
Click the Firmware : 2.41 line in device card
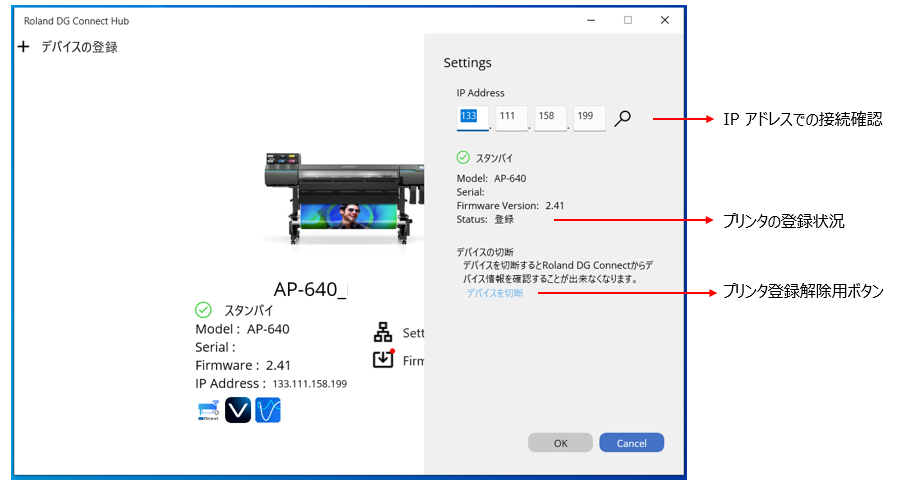click(x=242, y=366)
